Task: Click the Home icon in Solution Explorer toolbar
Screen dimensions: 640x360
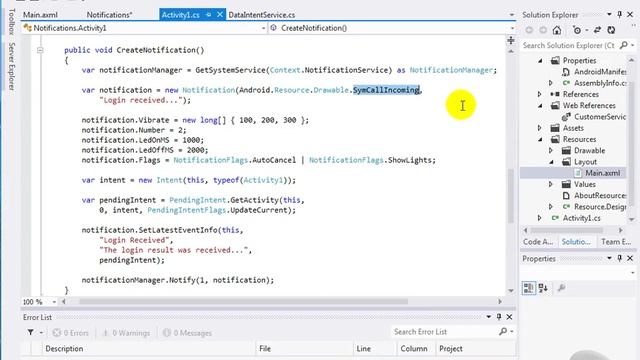Action: 557,30
